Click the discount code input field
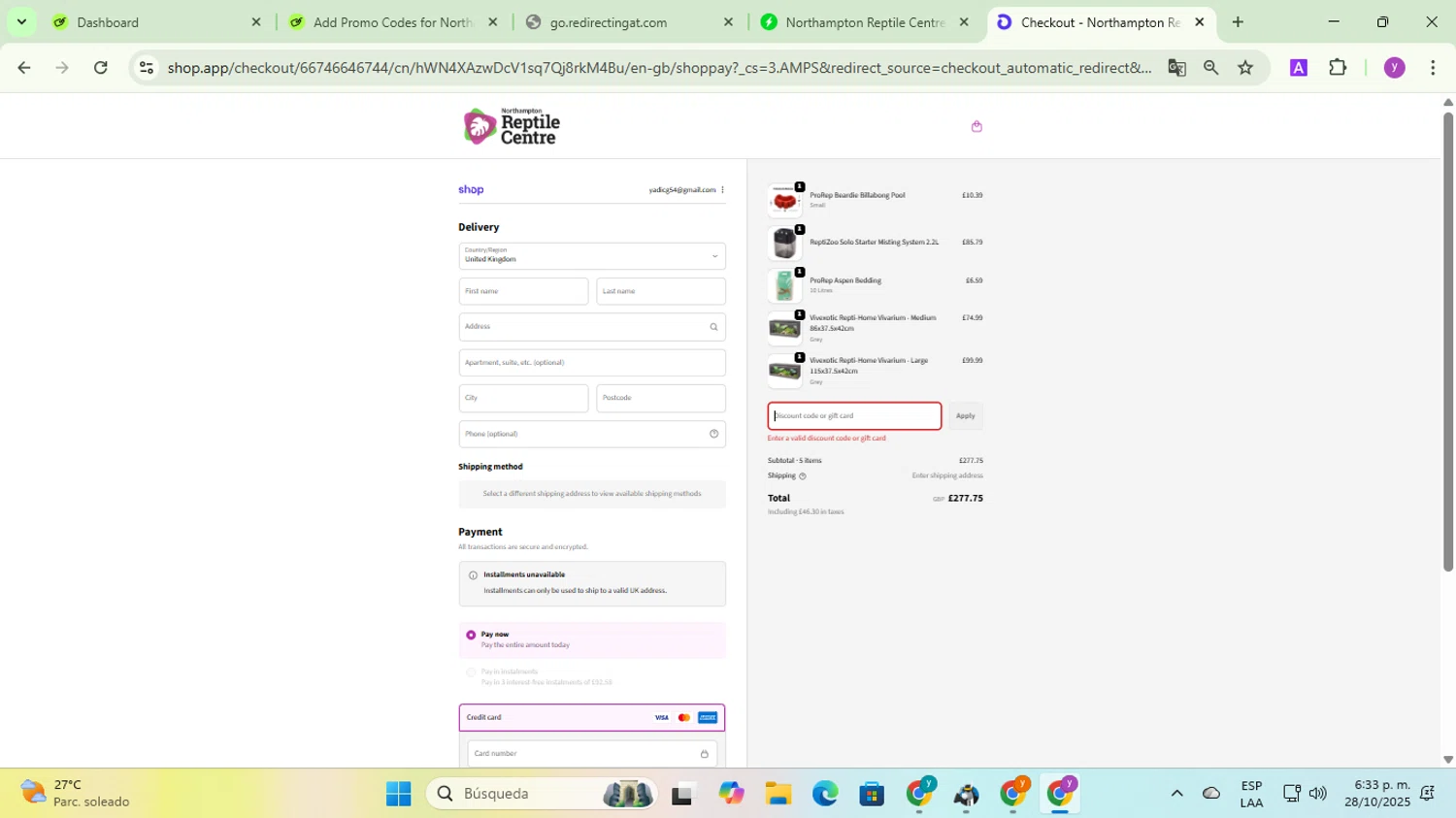 tap(854, 416)
